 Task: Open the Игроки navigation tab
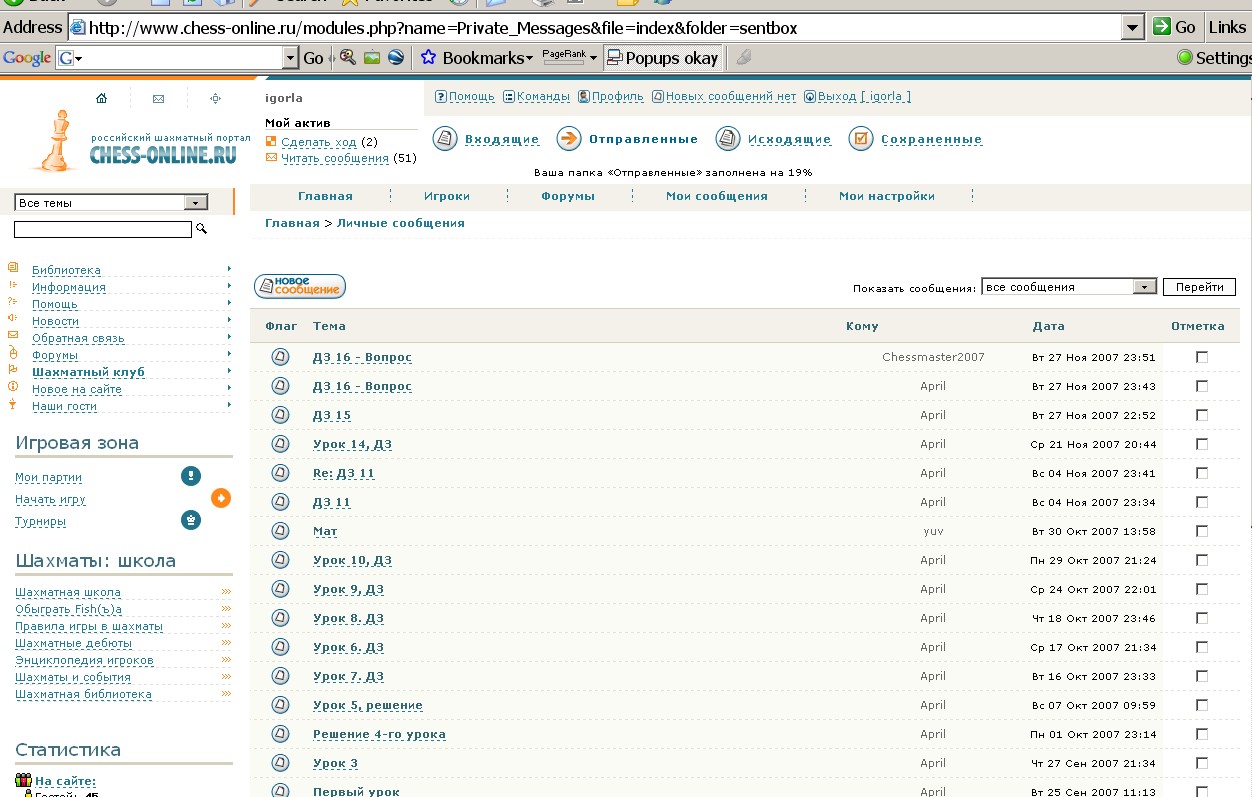(447, 196)
